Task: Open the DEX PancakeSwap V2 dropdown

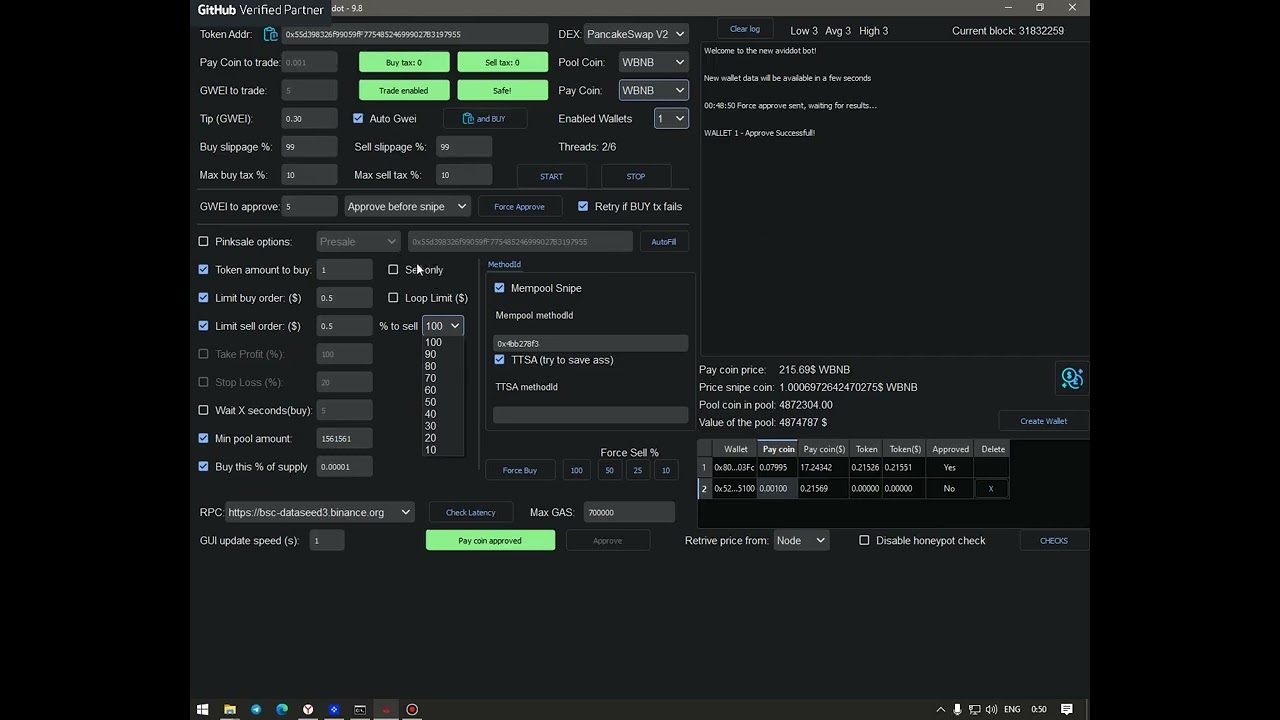Action: click(636, 34)
